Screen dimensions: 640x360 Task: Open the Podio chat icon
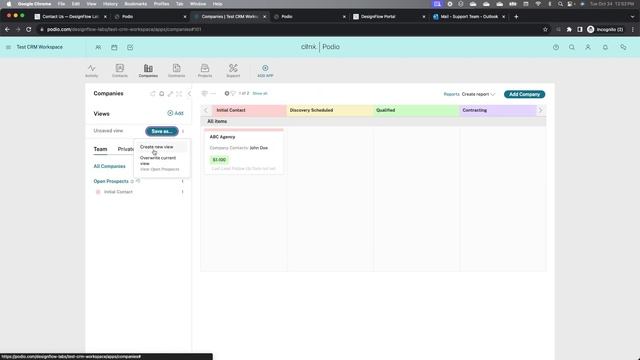point(623,47)
